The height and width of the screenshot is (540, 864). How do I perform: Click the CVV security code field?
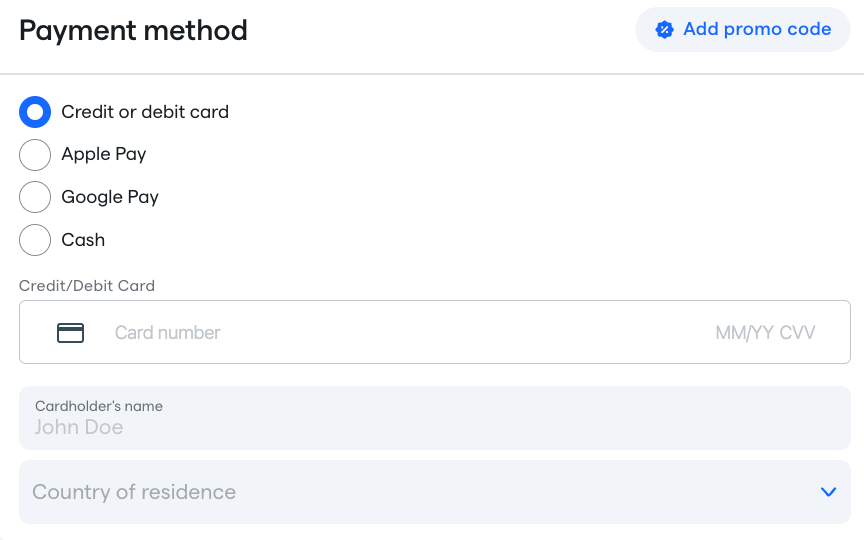click(x=797, y=333)
